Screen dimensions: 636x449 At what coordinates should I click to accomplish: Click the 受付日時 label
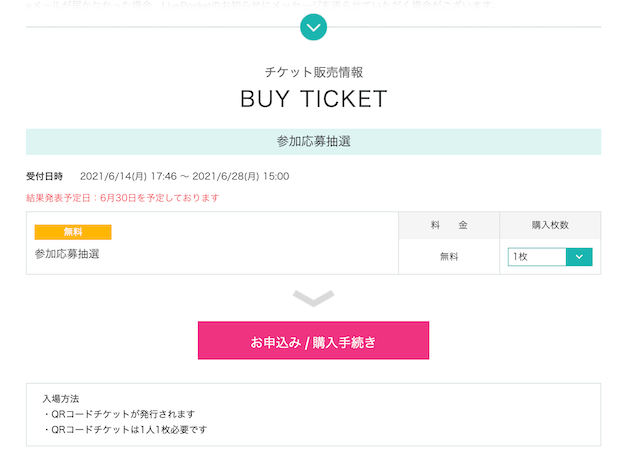[45, 176]
